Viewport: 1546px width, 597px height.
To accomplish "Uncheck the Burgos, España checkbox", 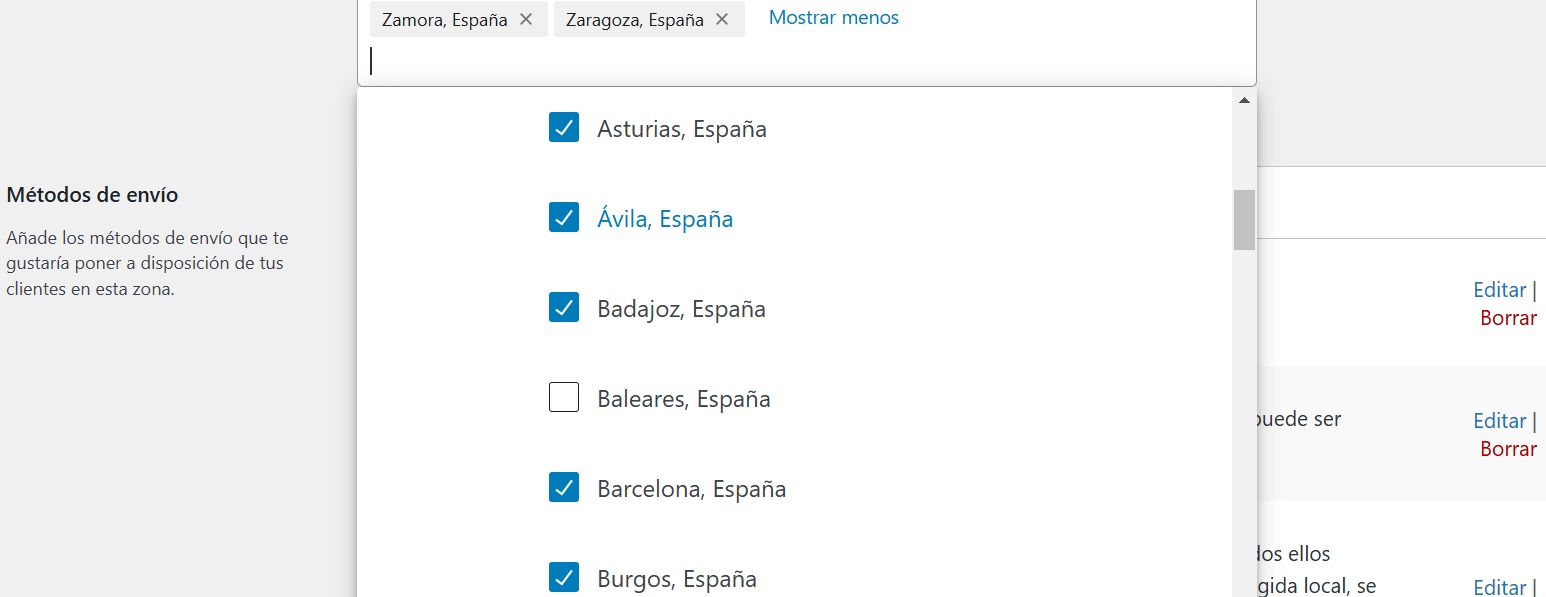I will click(x=564, y=577).
